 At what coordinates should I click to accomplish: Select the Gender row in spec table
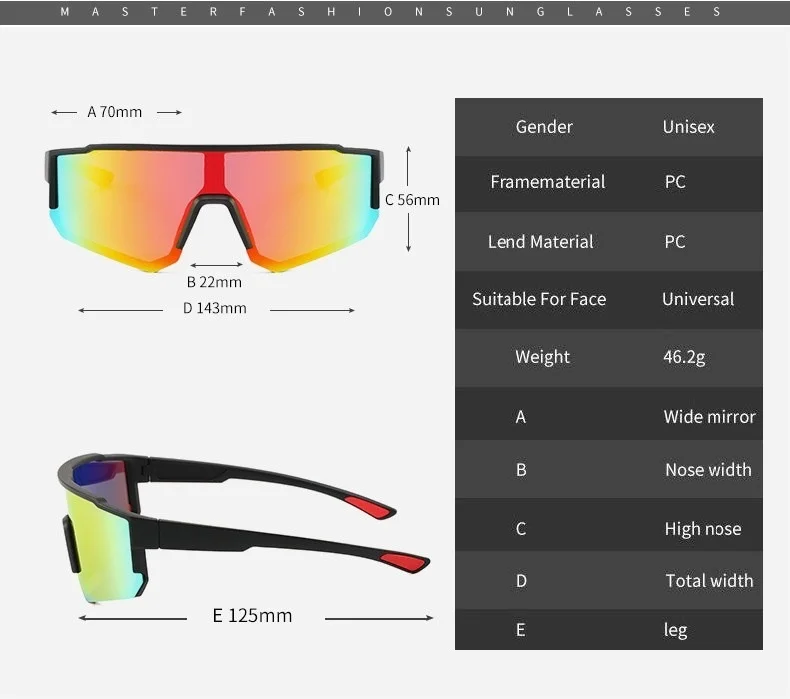click(x=609, y=127)
